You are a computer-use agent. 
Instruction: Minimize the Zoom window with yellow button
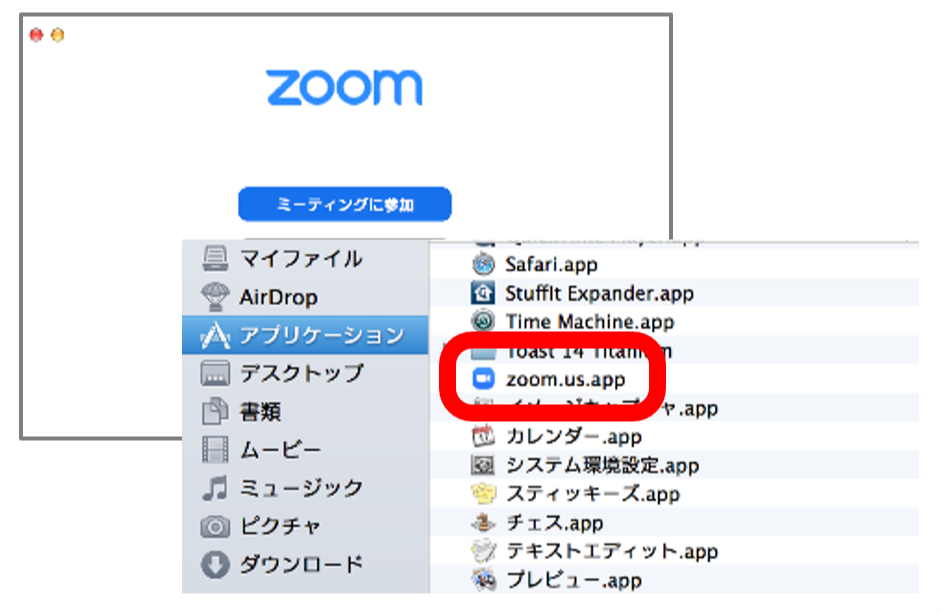pyautogui.click(x=58, y=35)
